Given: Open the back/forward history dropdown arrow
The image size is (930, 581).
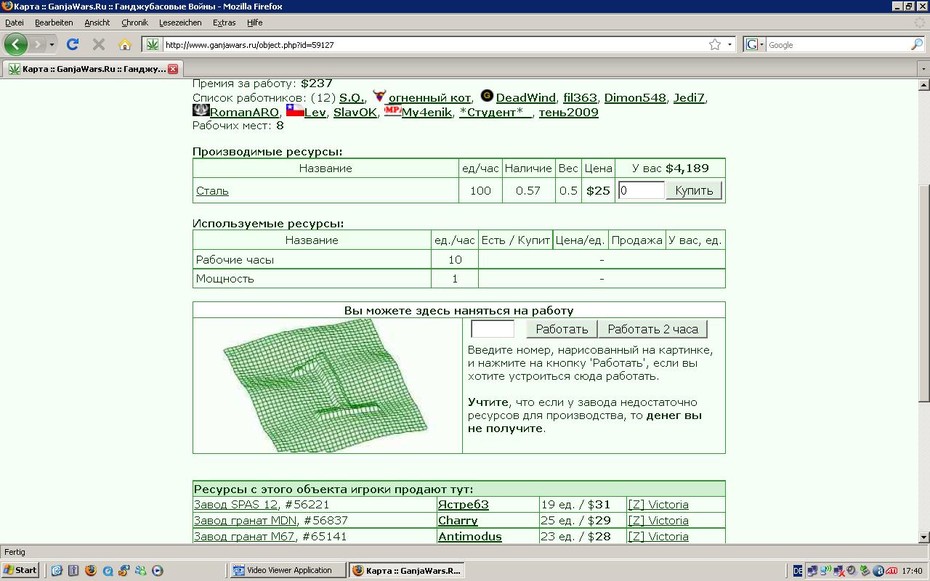Looking at the screenshot, I should coord(52,44).
